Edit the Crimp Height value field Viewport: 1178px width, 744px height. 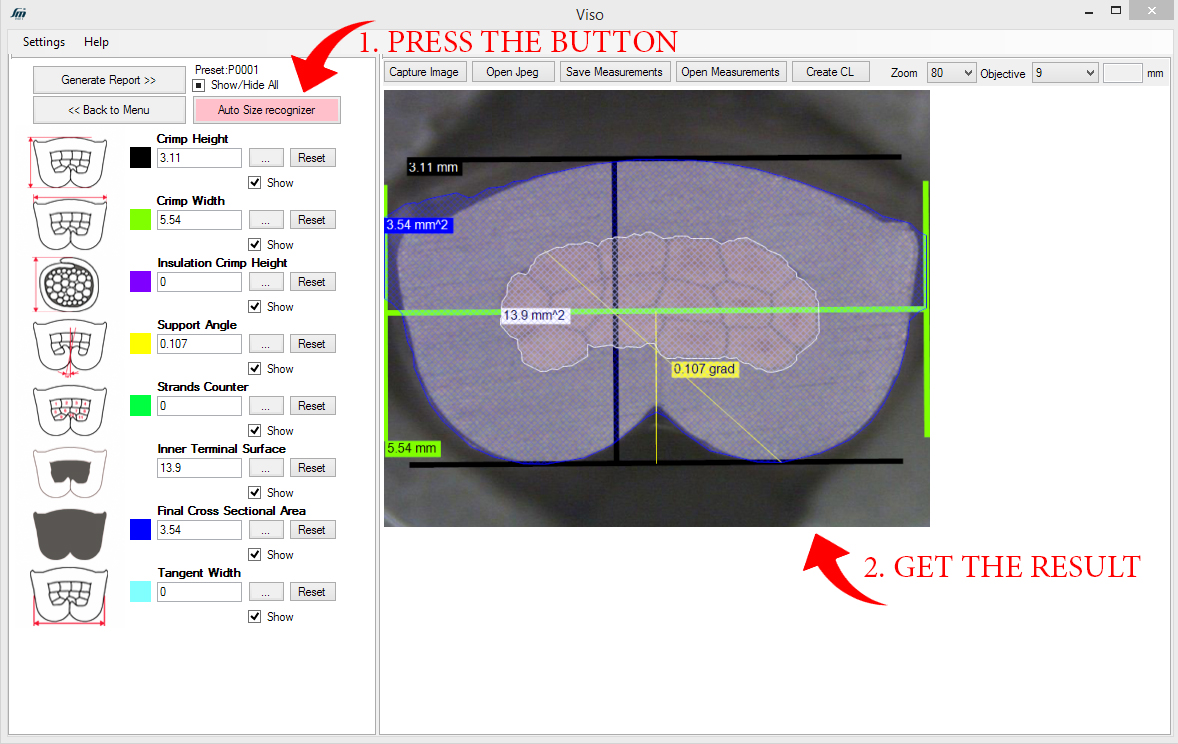click(198, 157)
